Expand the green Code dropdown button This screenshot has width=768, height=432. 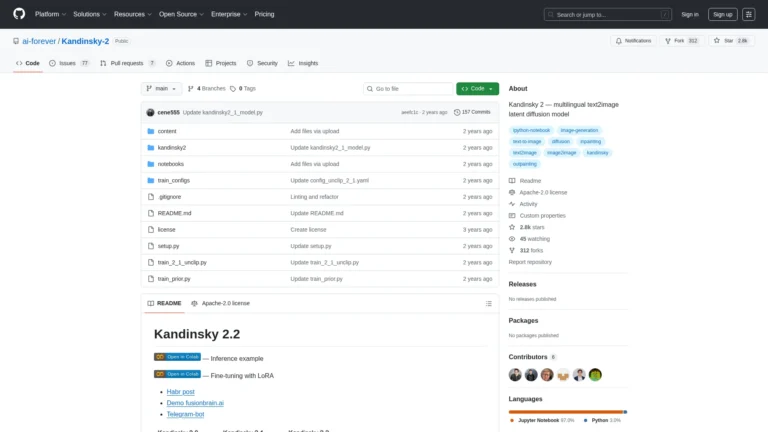[477, 89]
